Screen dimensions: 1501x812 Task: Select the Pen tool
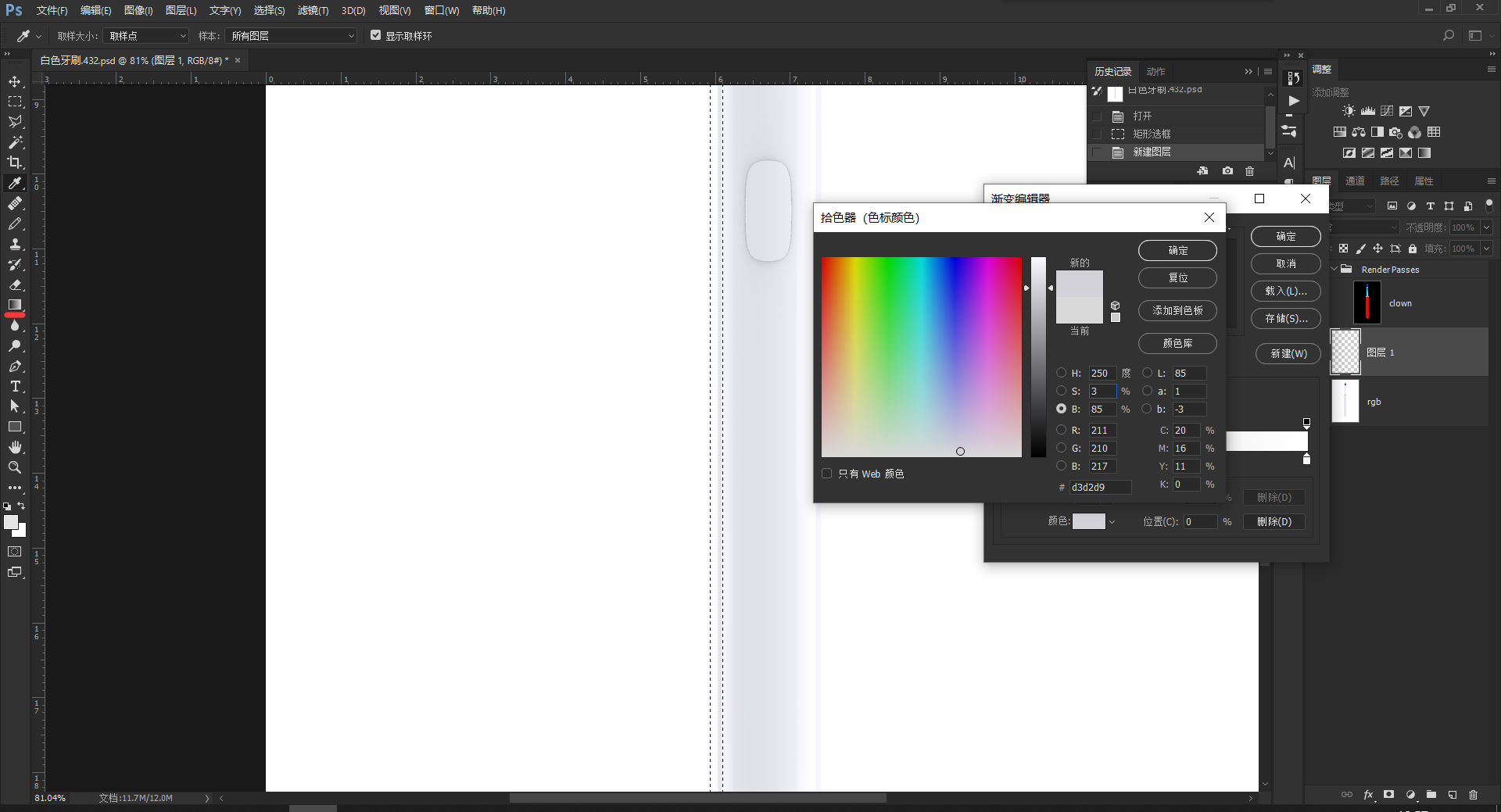point(15,366)
